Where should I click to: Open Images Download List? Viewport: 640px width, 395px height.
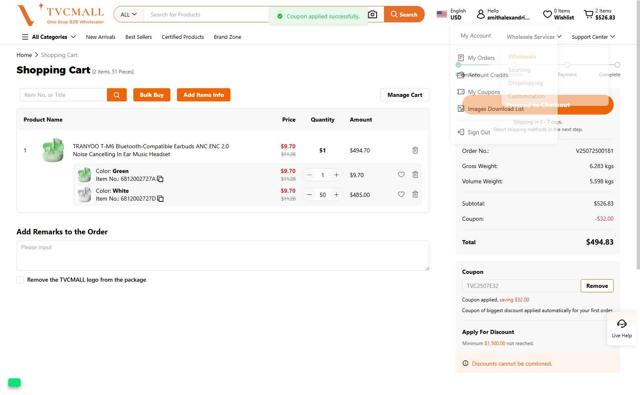point(490,109)
